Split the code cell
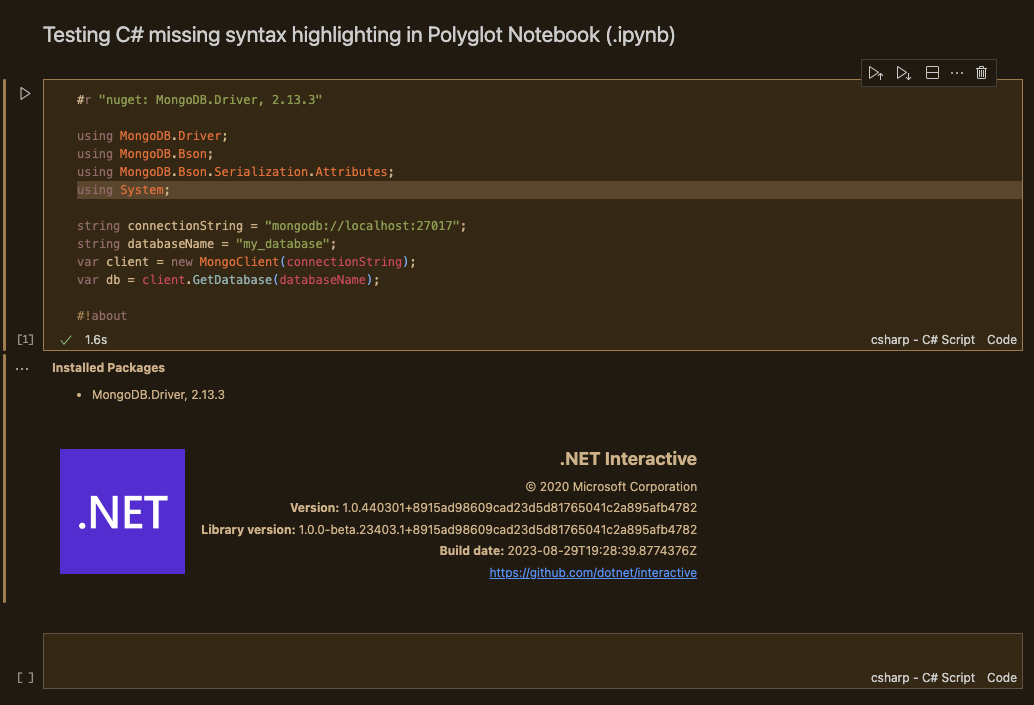The height and width of the screenshot is (705, 1034). point(931,72)
